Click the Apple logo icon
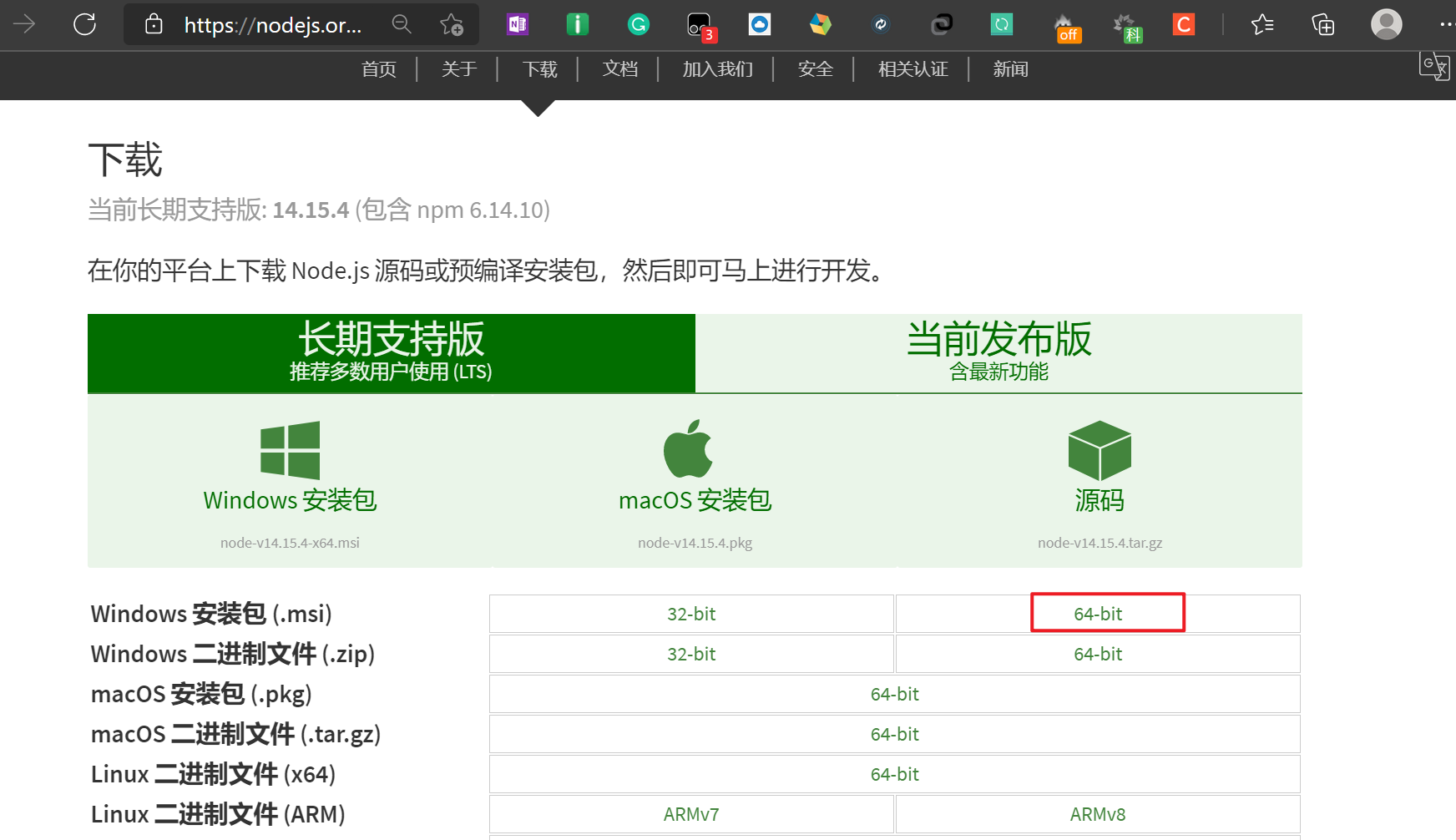 click(x=688, y=449)
